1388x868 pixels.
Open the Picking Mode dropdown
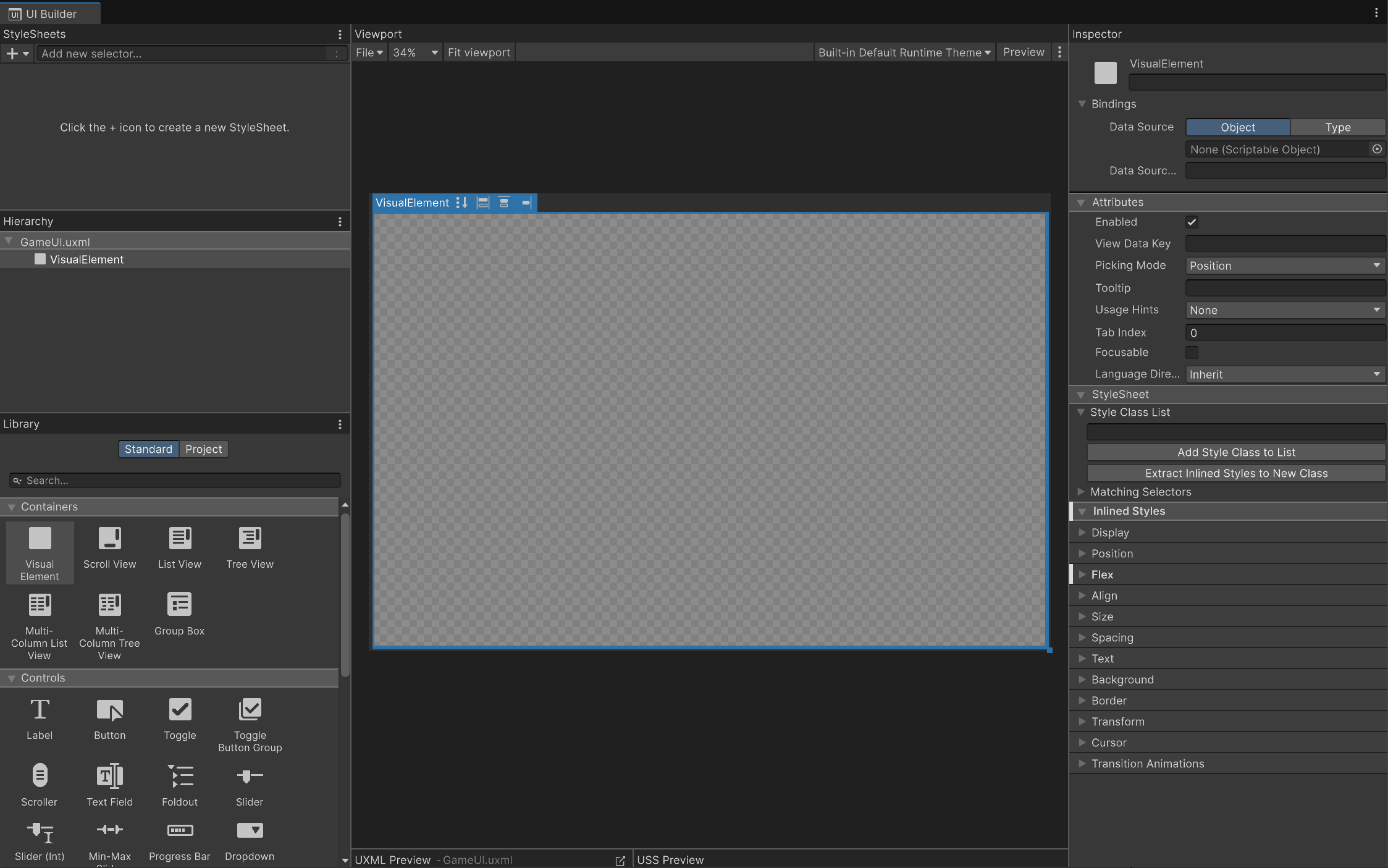tap(1284, 266)
